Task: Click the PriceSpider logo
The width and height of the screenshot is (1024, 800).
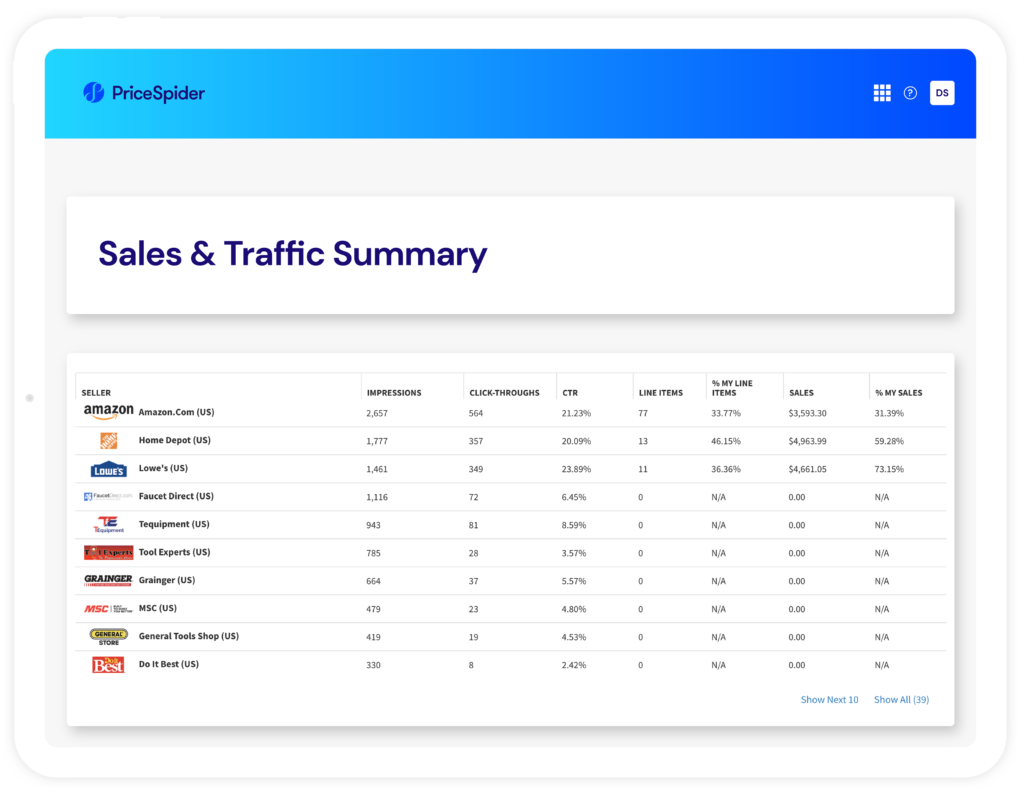Action: (x=144, y=93)
